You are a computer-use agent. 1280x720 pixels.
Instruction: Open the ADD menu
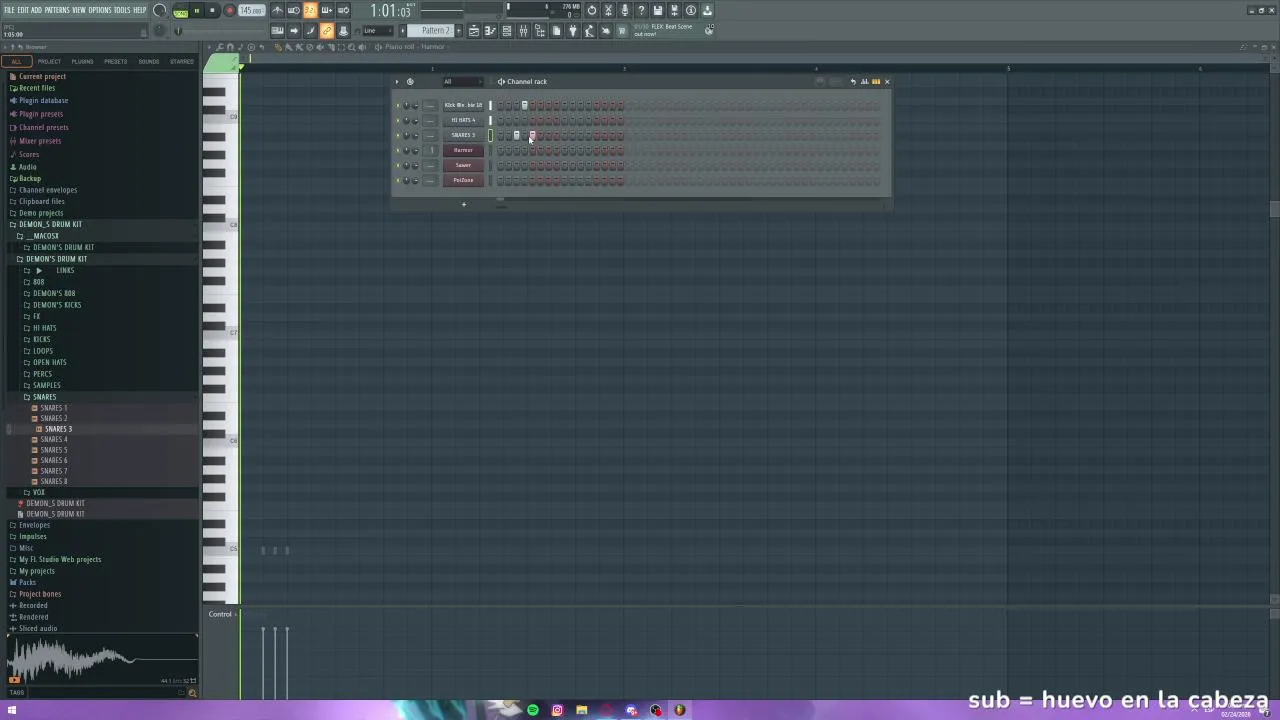pyautogui.click(x=36, y=10)
